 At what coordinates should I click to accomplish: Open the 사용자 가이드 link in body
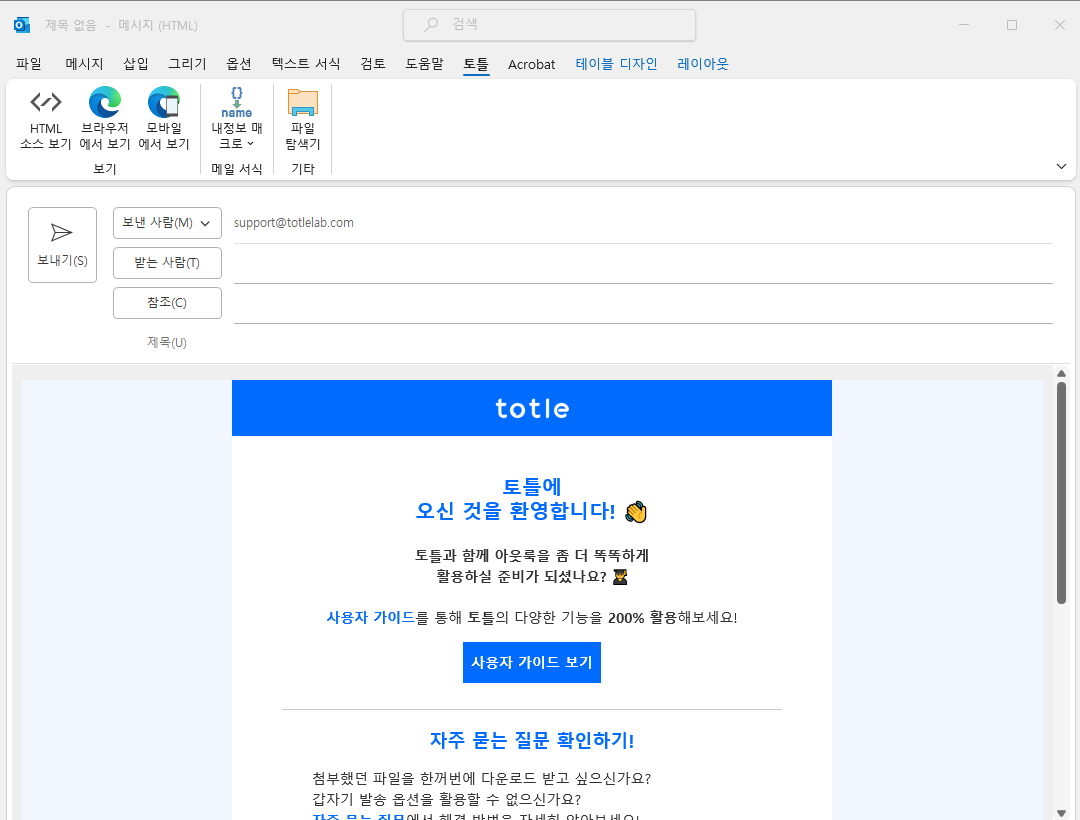tap(371, 618)
